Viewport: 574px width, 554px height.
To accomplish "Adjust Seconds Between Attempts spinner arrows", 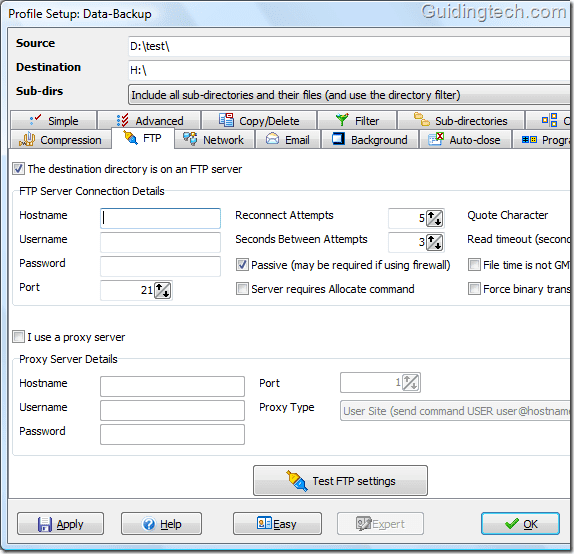I will point(435,242).
